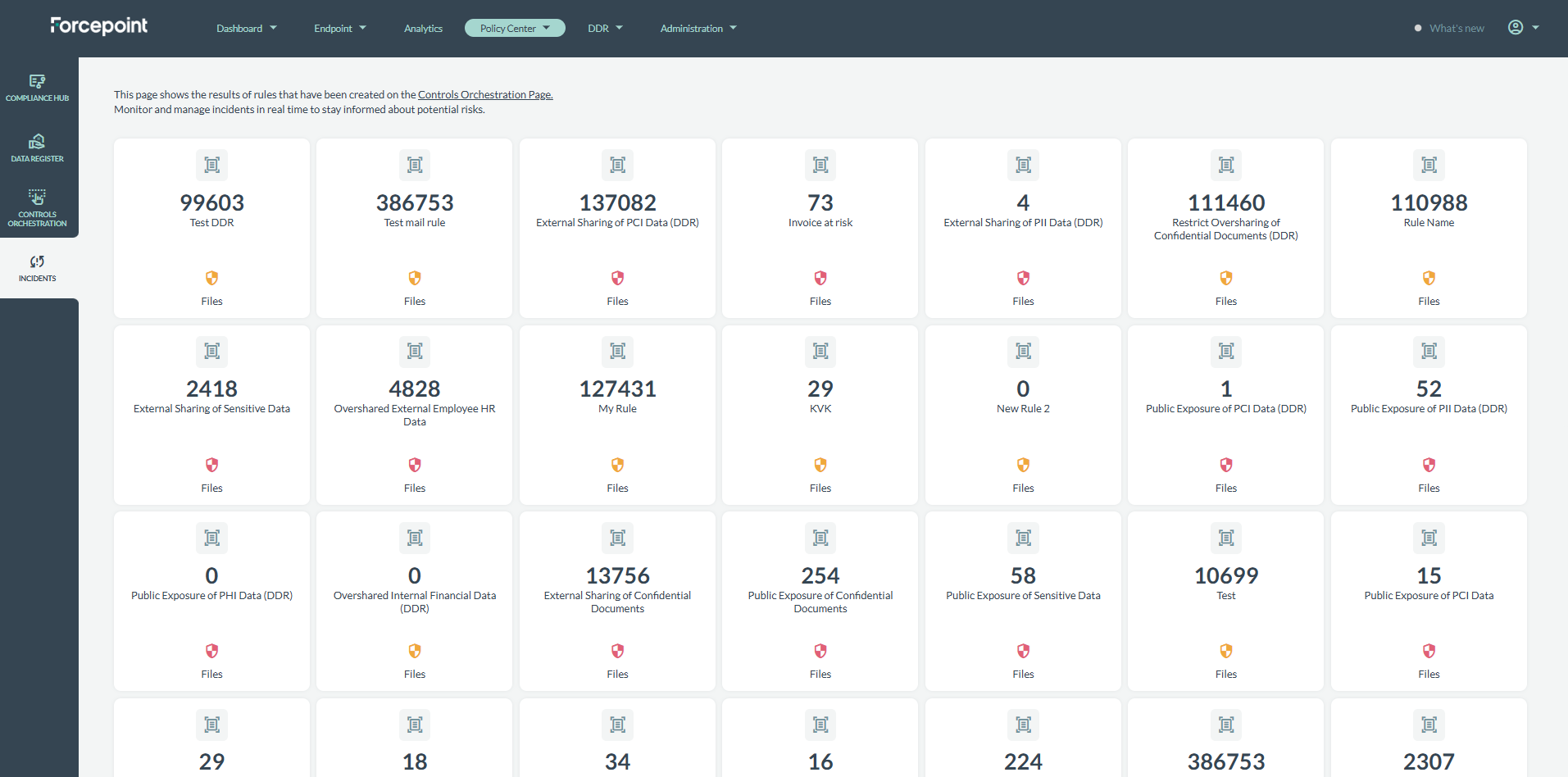This screenshot has height=777, width=1568.
Task: Click Files under Invoice at risk
Action: [x=820, y=301]
